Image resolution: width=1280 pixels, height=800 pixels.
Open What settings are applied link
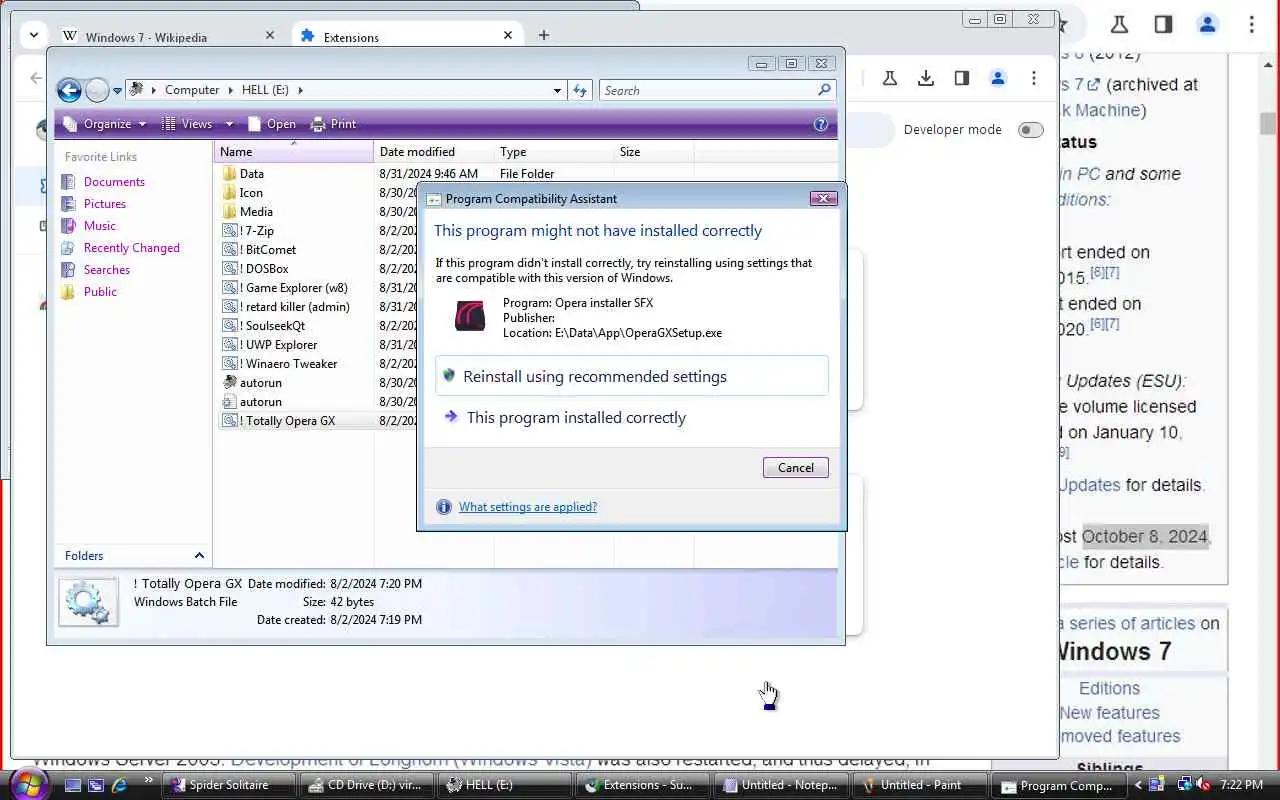528,507
